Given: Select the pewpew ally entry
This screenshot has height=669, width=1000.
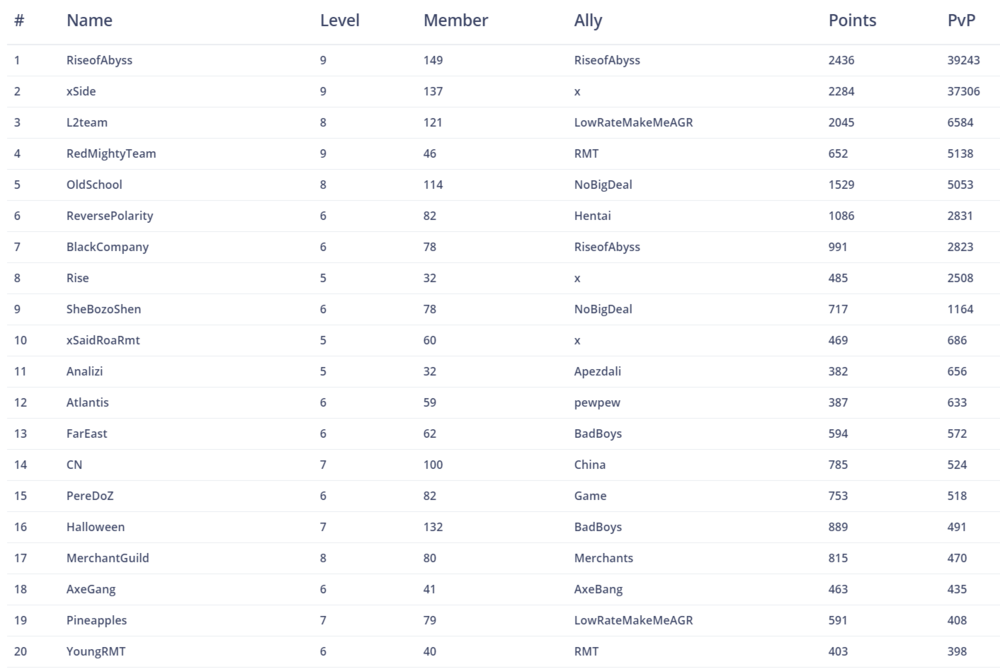Looking at the screenshot, I should pyautogui.click(x=596, y=402).
